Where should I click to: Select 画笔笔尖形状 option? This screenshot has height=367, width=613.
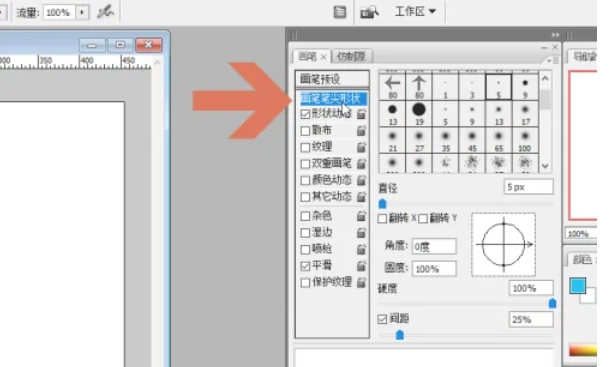(333, 98)
